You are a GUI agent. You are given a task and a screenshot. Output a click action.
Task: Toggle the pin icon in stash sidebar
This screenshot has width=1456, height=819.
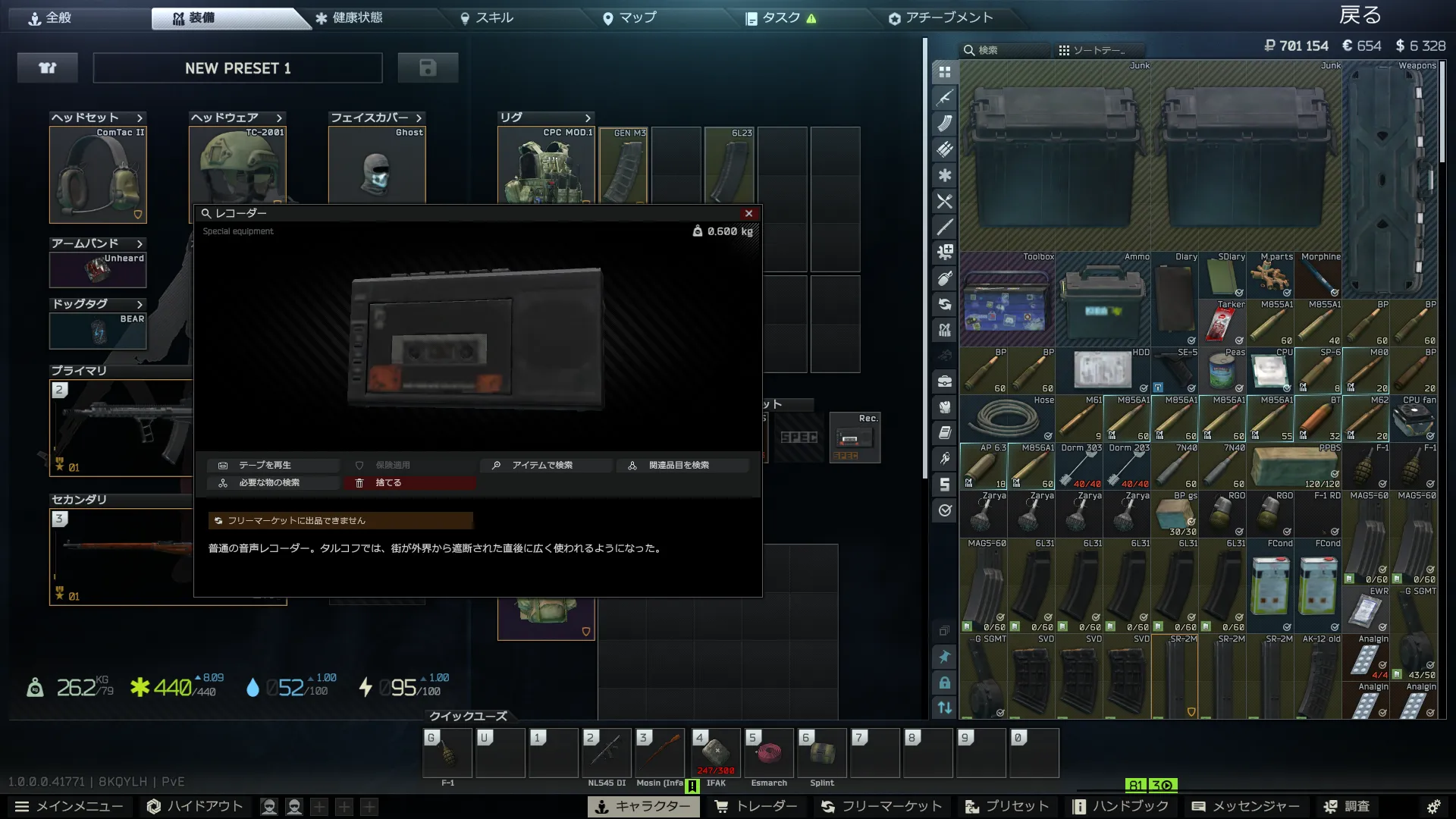[x=944, y=657]
